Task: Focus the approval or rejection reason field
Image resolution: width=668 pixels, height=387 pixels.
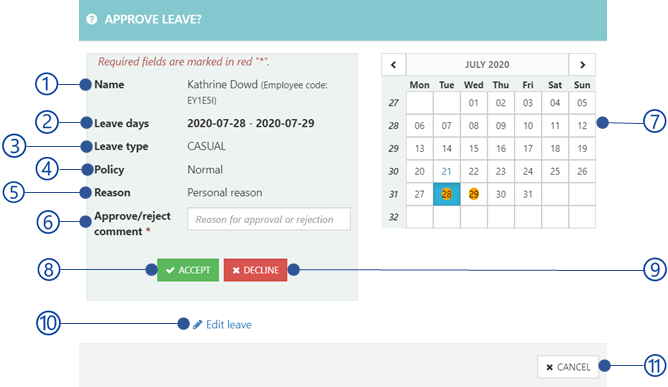Action: (x=269, y=219)
